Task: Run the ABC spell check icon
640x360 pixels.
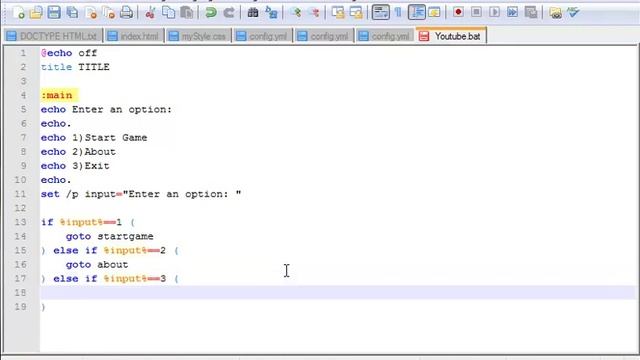Action: (x=573, y=13)
